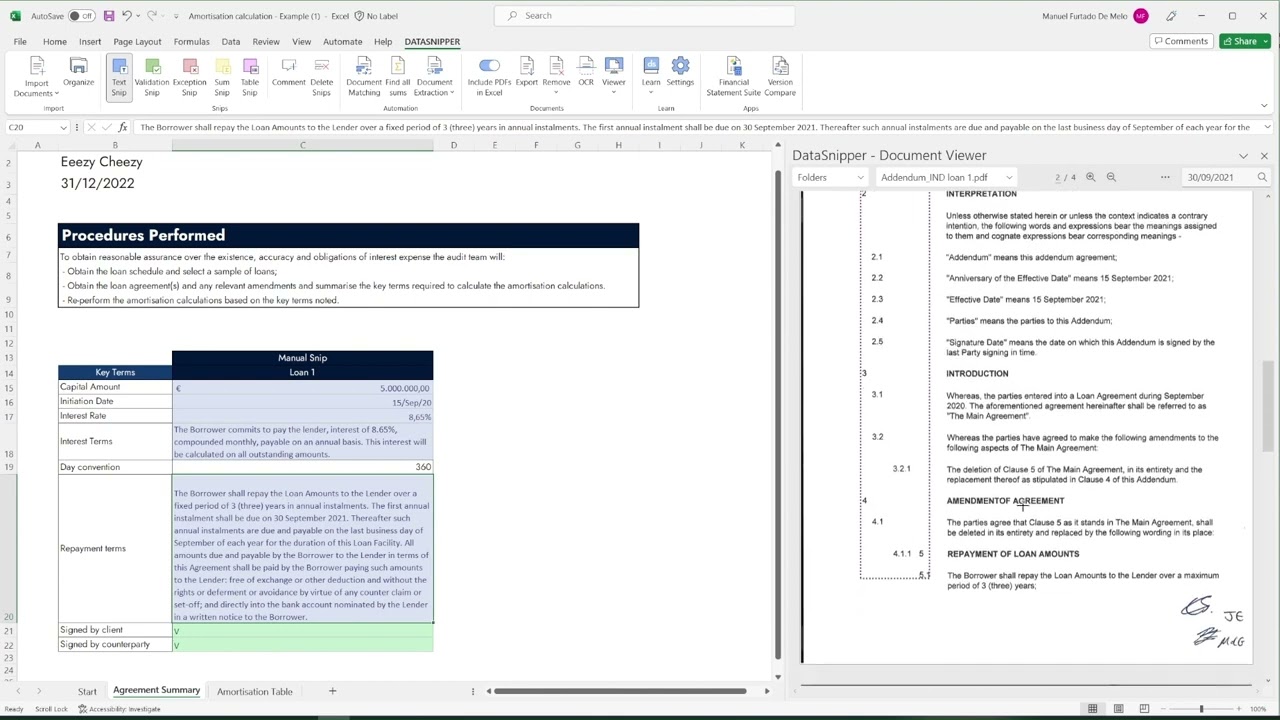Open the Viewer button

[x=614, y=77]
